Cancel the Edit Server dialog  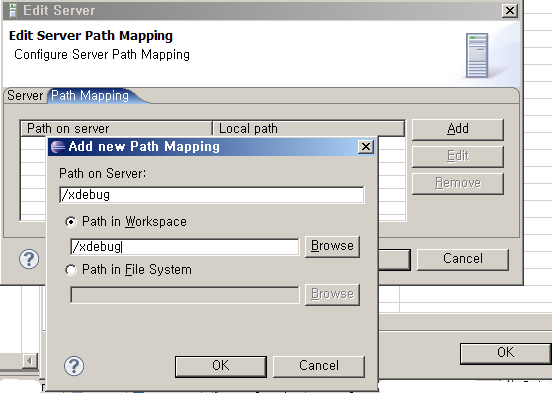tap(463, 259)
